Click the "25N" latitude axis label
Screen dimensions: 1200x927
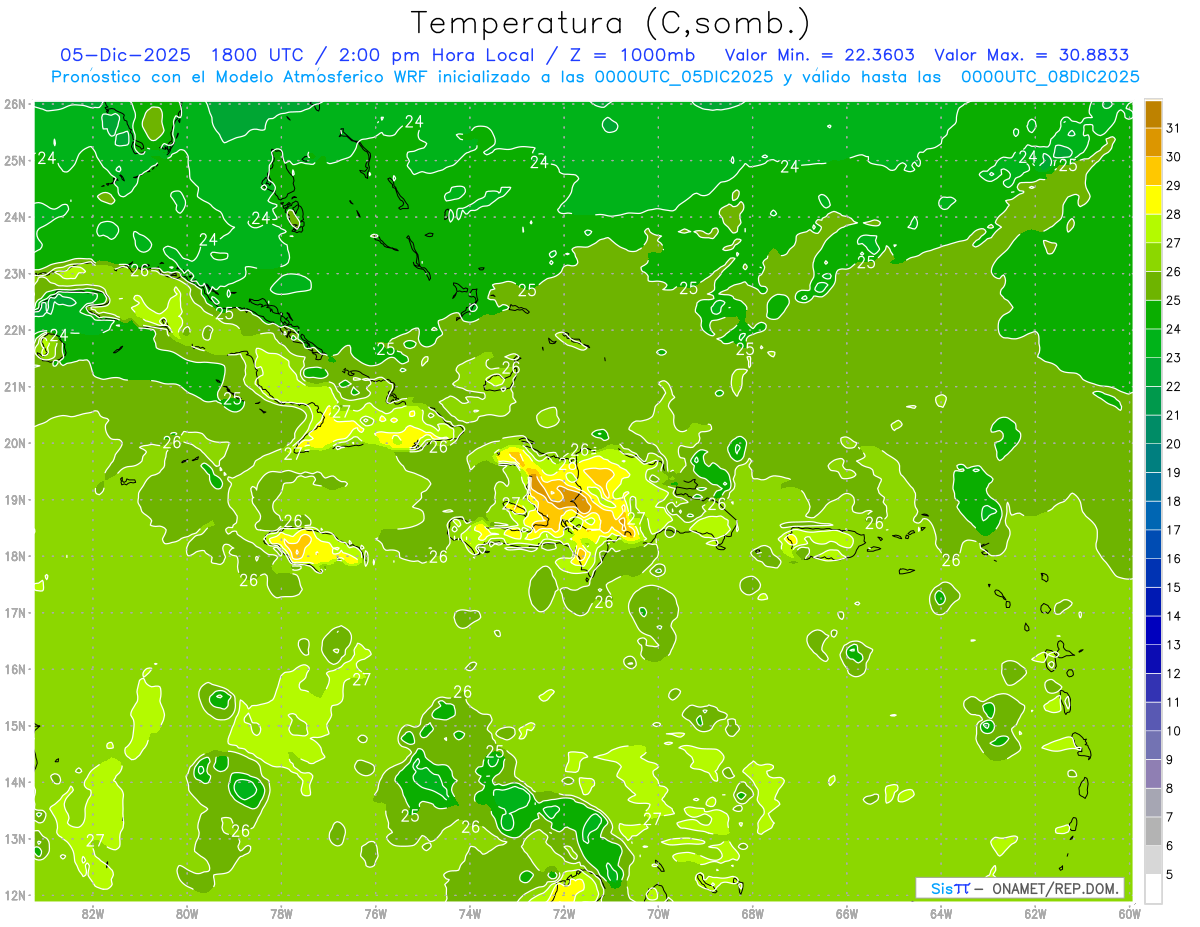coord(14,161)
